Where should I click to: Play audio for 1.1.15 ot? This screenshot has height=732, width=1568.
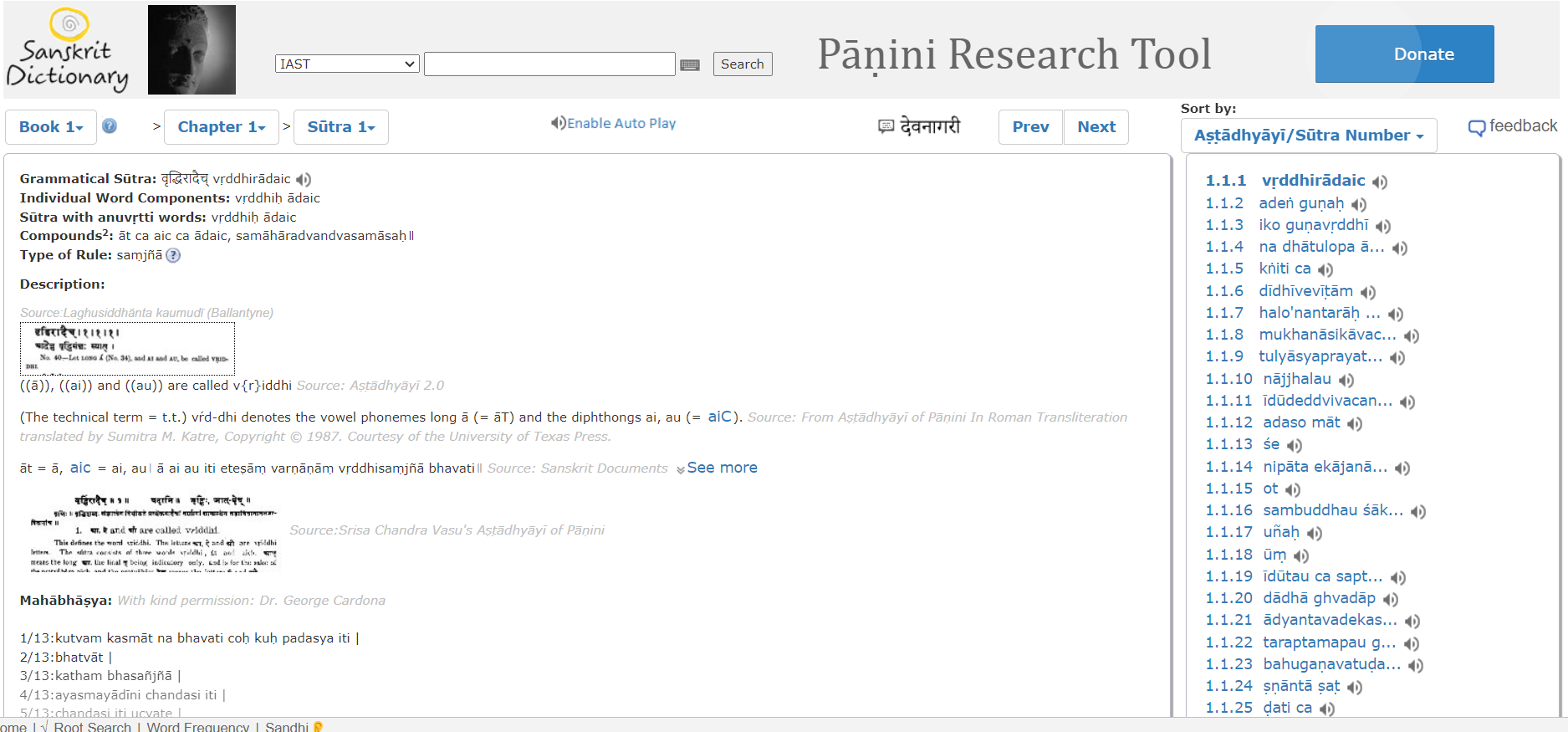tap(1293, 489)
